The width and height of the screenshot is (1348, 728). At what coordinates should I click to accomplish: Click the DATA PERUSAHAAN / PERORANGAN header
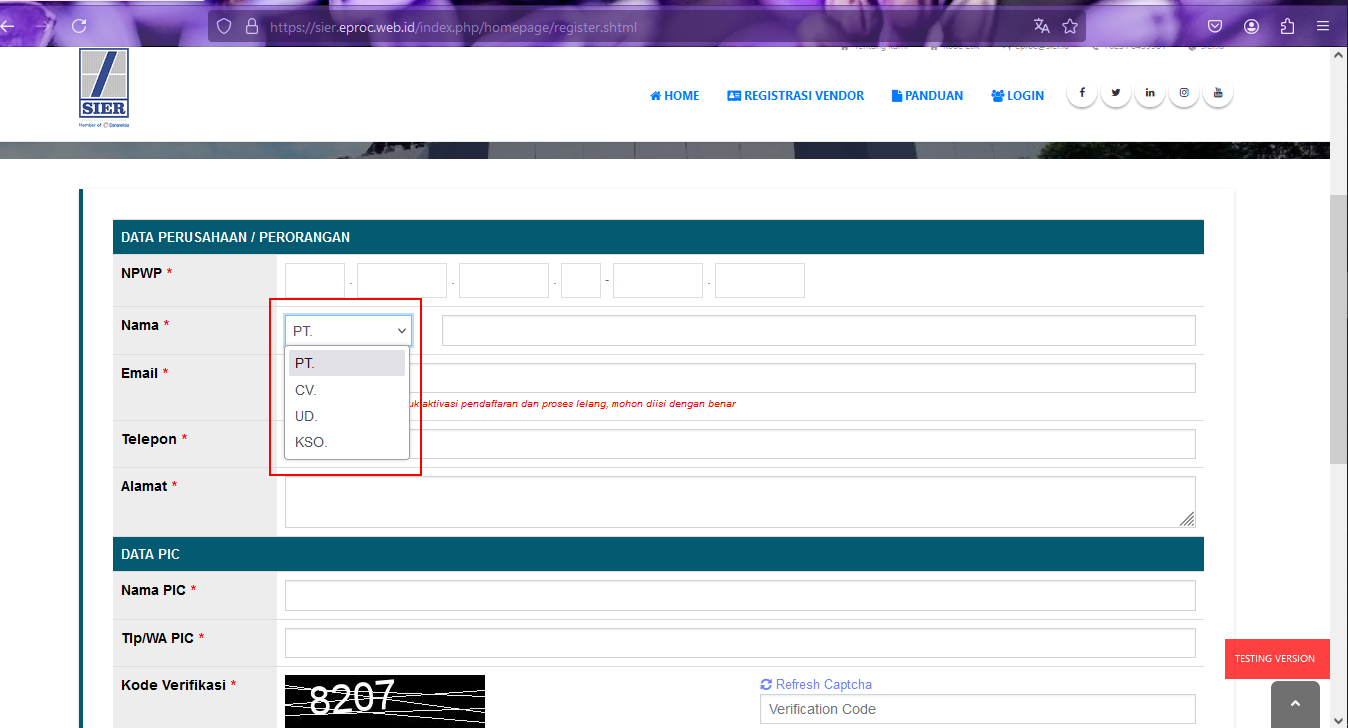[658, 237]
